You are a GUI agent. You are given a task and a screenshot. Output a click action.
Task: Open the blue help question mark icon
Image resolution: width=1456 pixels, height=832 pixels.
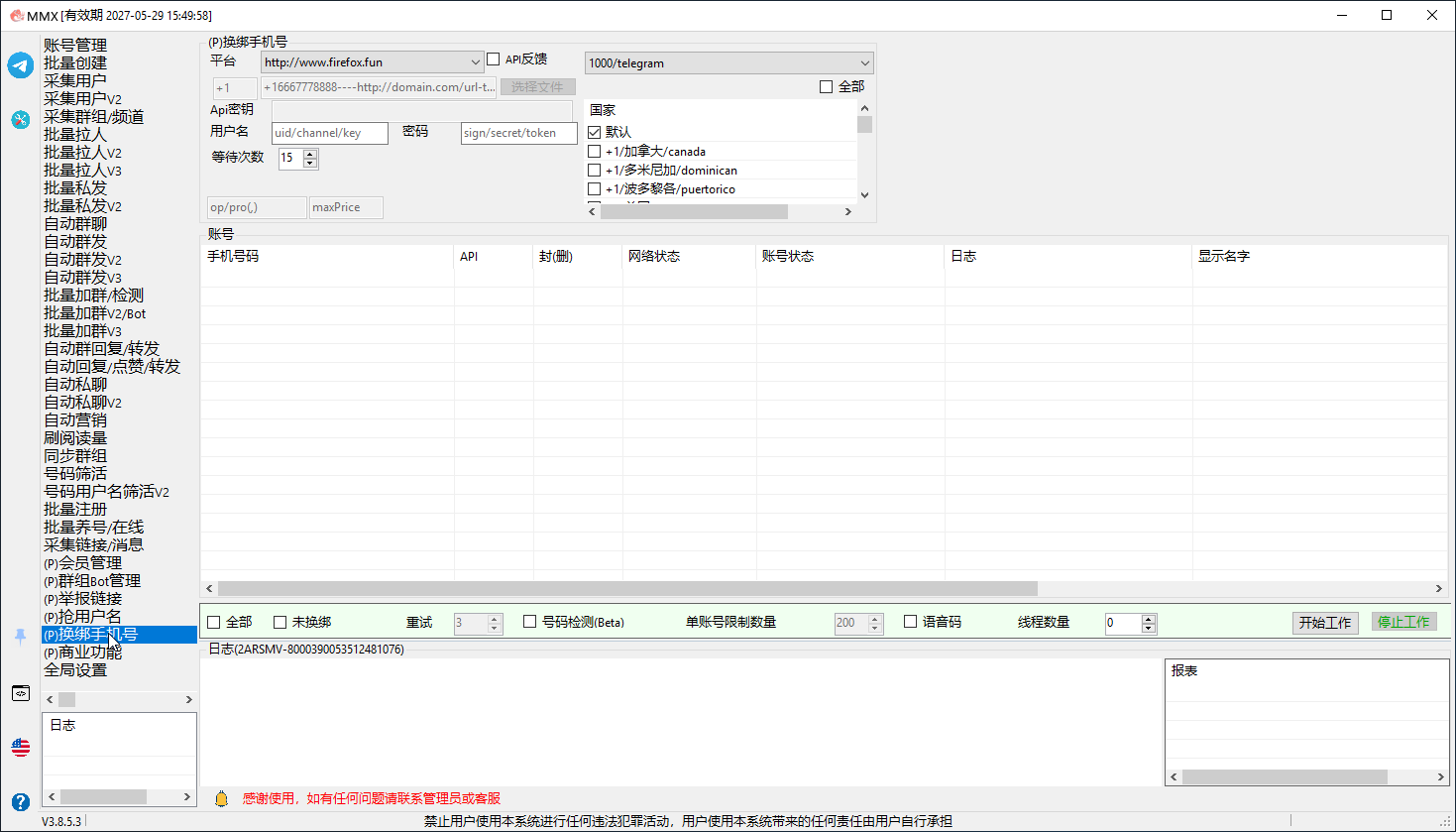pyautogui.click(x=21, y=801)
